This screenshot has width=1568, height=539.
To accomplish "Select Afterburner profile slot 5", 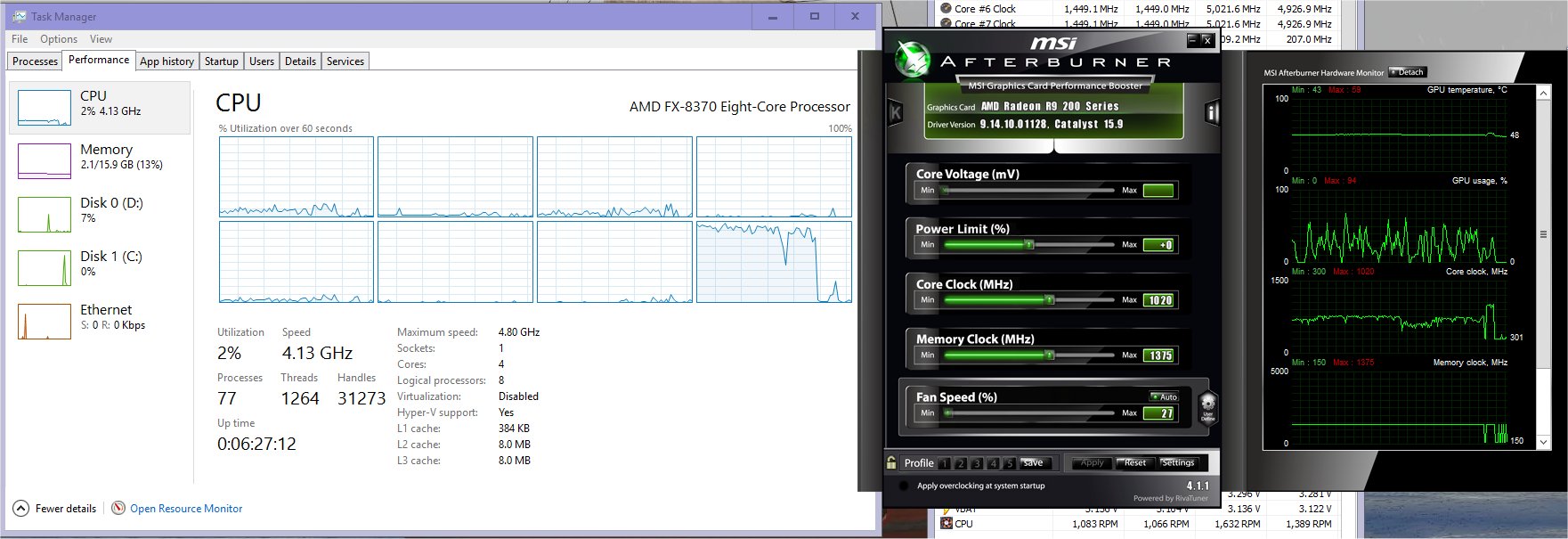I will [x=1010, y=463].
